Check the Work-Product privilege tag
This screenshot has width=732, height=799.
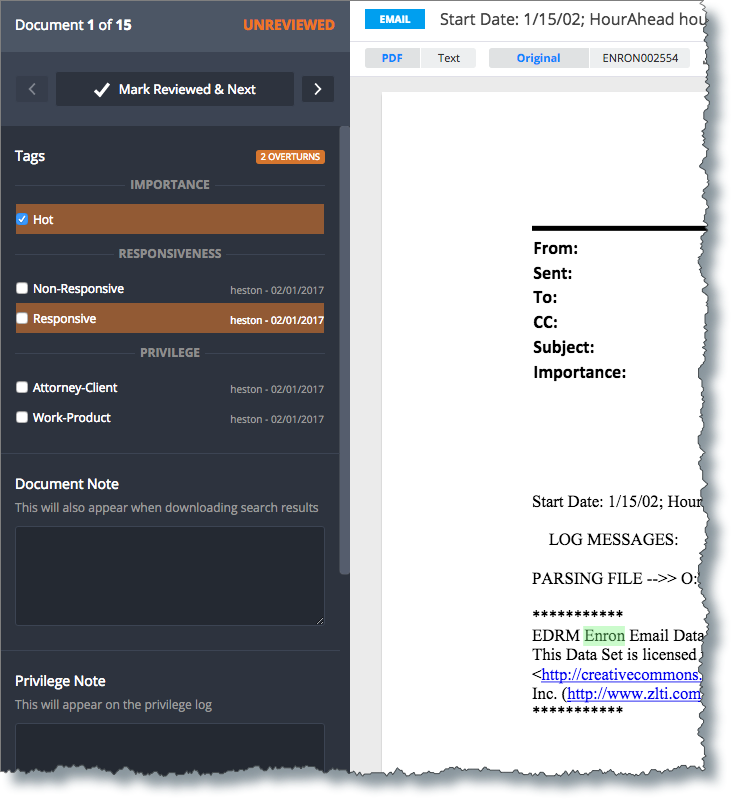pos(22,417)
